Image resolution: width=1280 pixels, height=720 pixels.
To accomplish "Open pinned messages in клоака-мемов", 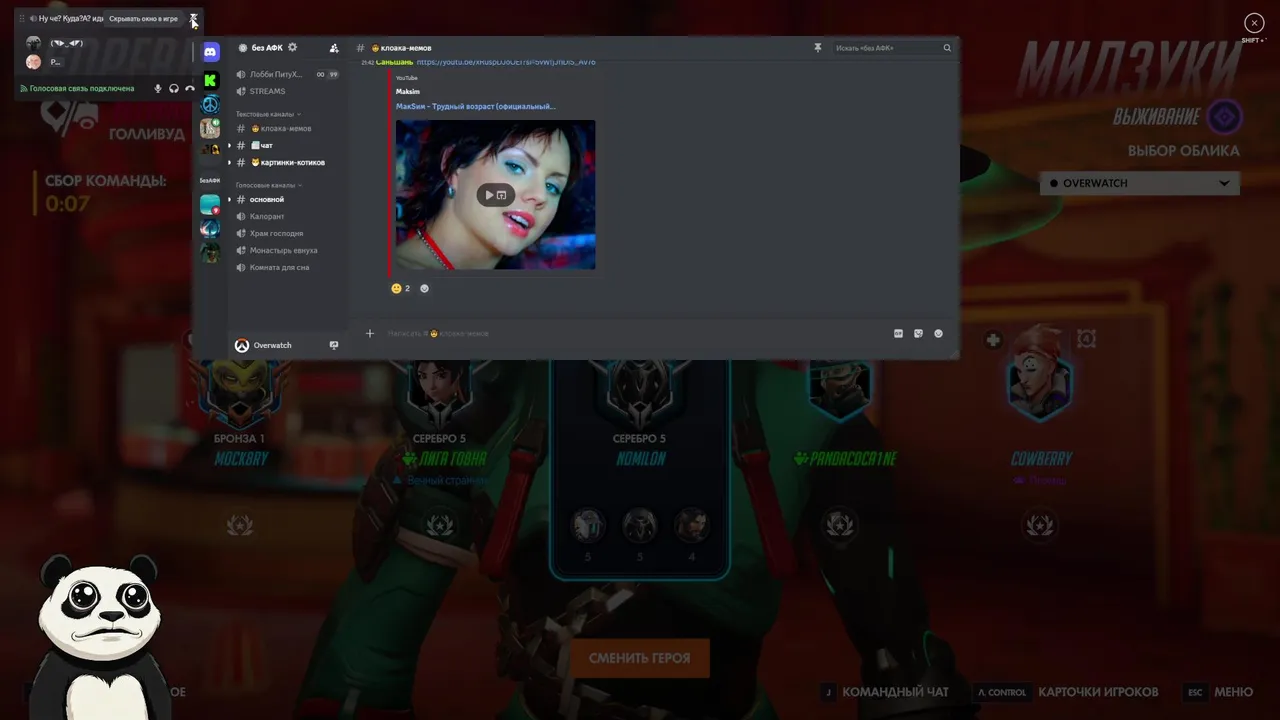I will (x=817, y=48).
